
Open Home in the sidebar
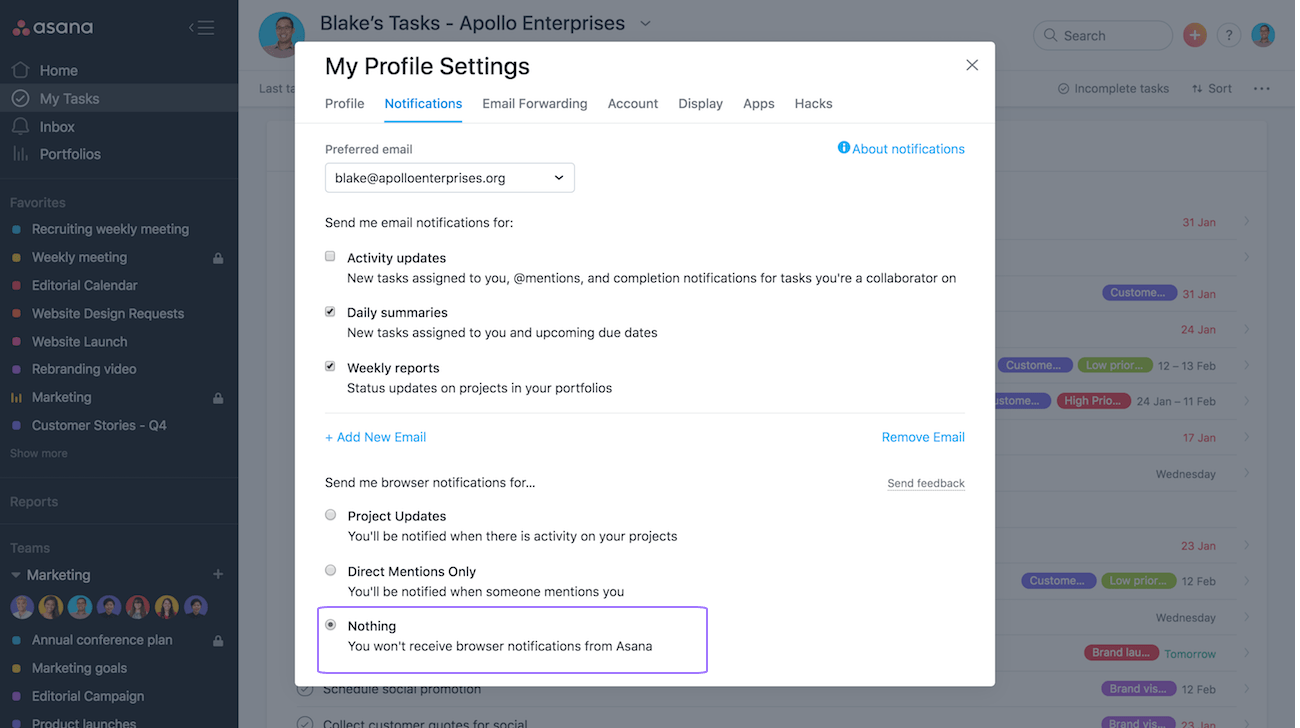(x=58, y=70)
